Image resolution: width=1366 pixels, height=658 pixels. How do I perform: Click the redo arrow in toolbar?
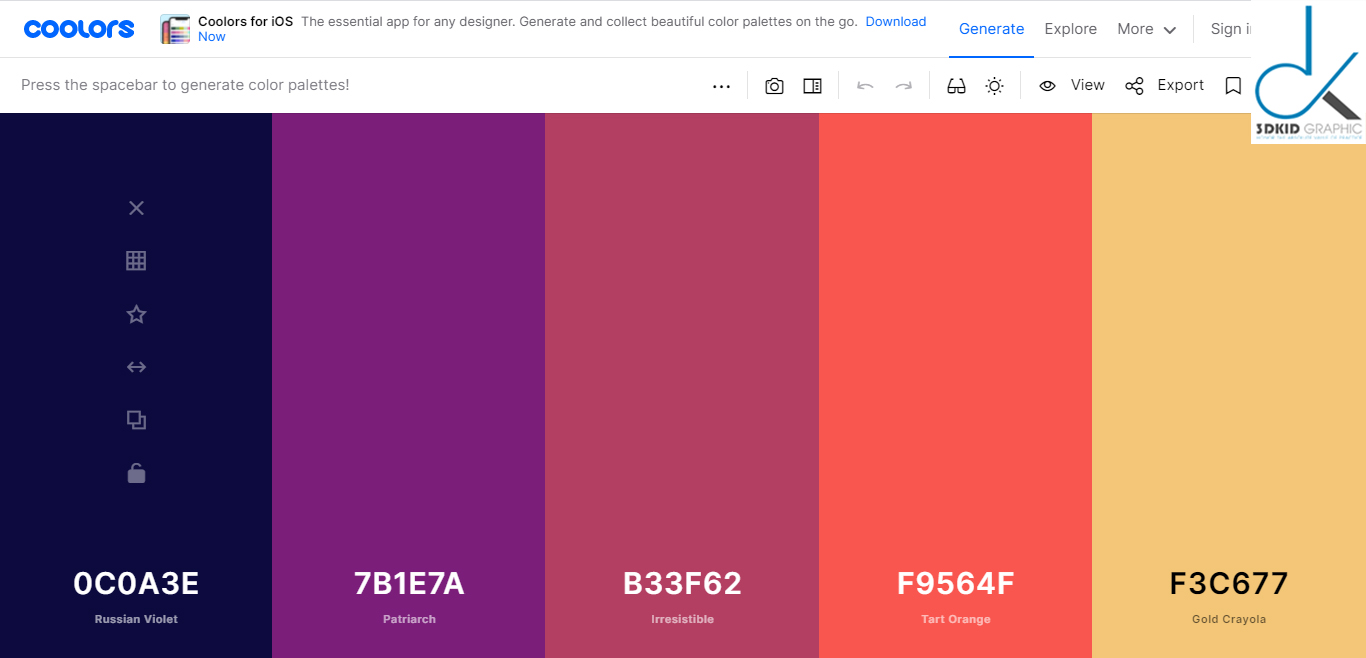(904, 86)
